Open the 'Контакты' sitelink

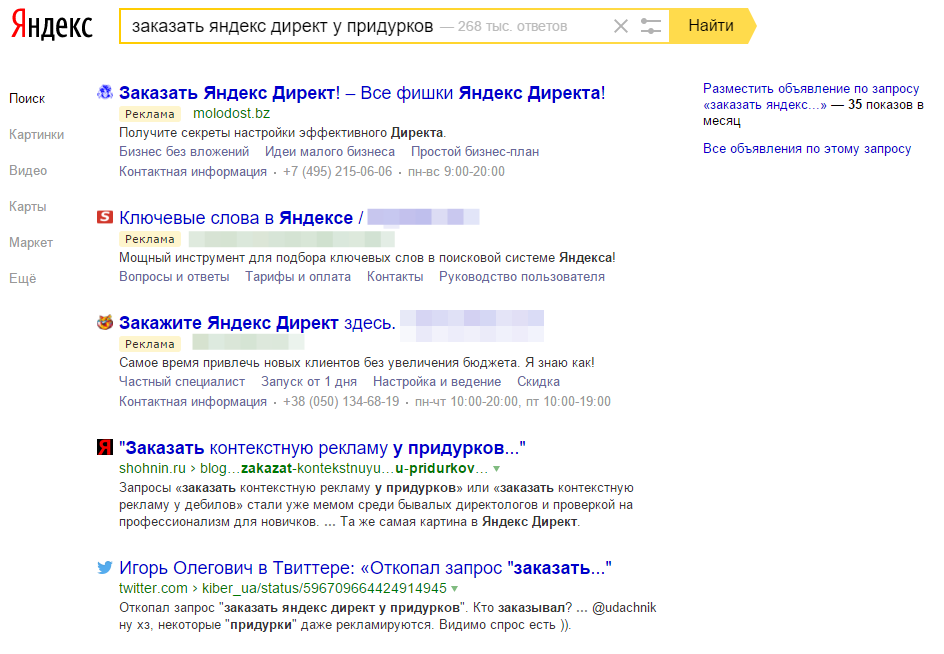coord(395,276)
